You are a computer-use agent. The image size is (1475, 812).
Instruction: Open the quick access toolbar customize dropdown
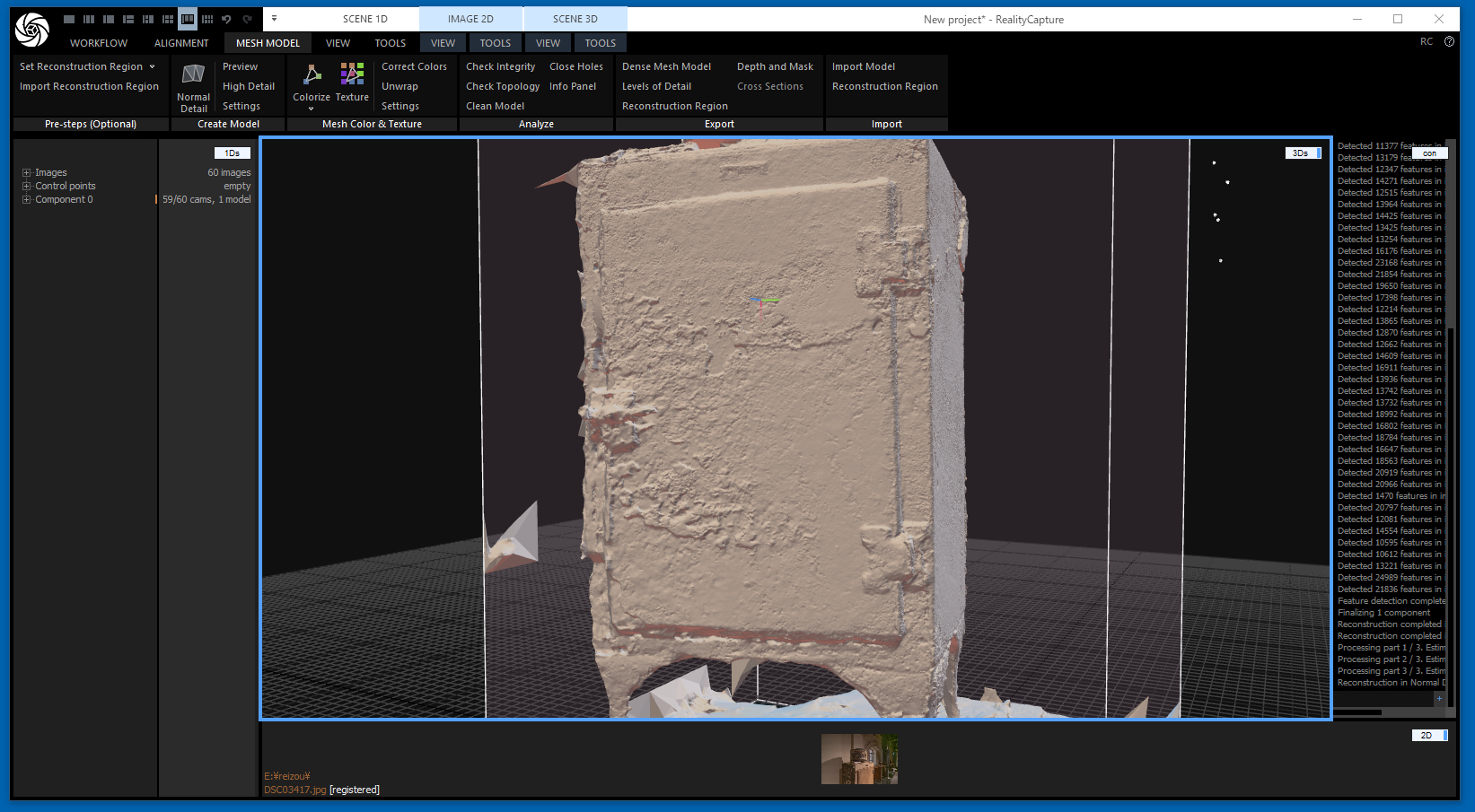274,19
